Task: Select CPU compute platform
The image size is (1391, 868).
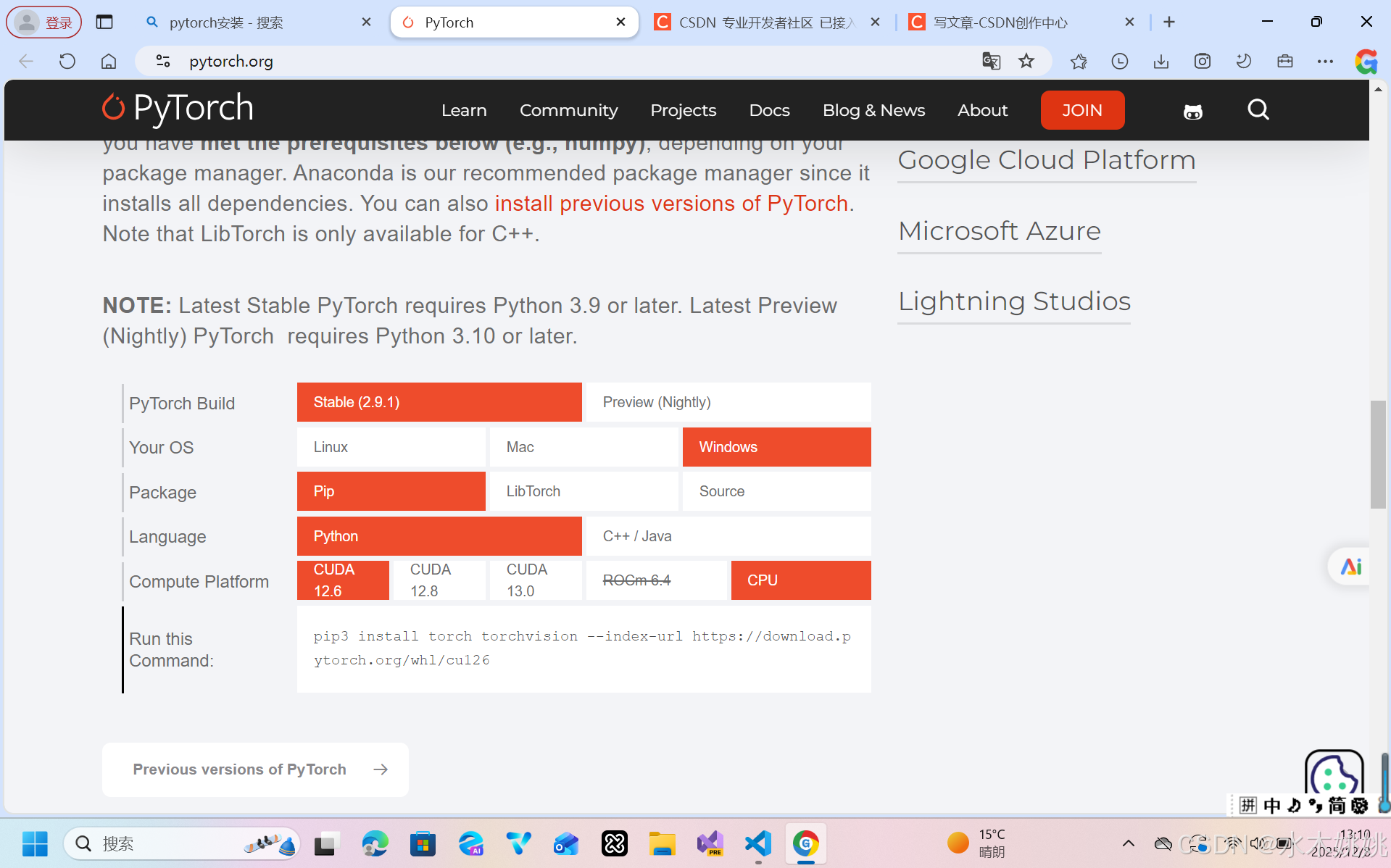Action: click(x=801, y=580)
